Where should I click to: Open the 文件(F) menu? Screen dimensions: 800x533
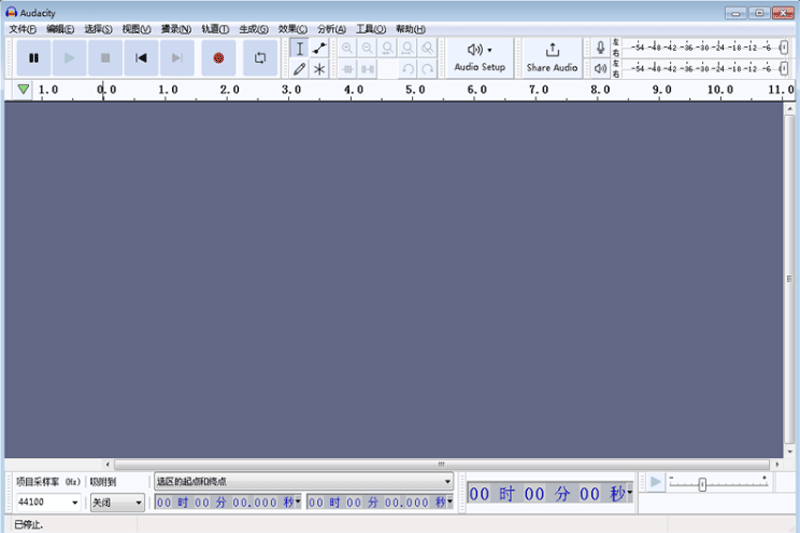tap(22, 29)
